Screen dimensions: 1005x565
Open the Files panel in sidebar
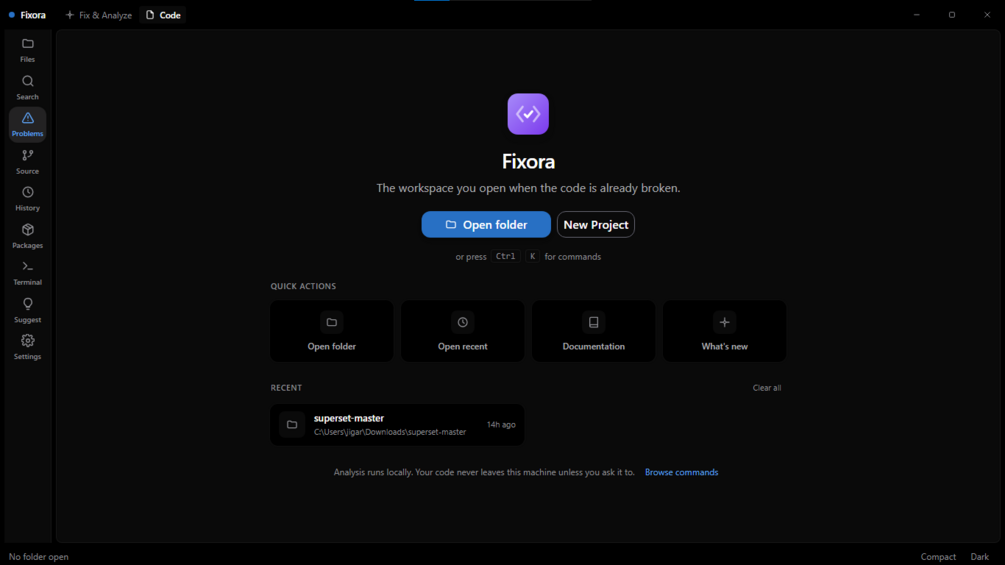28,50
